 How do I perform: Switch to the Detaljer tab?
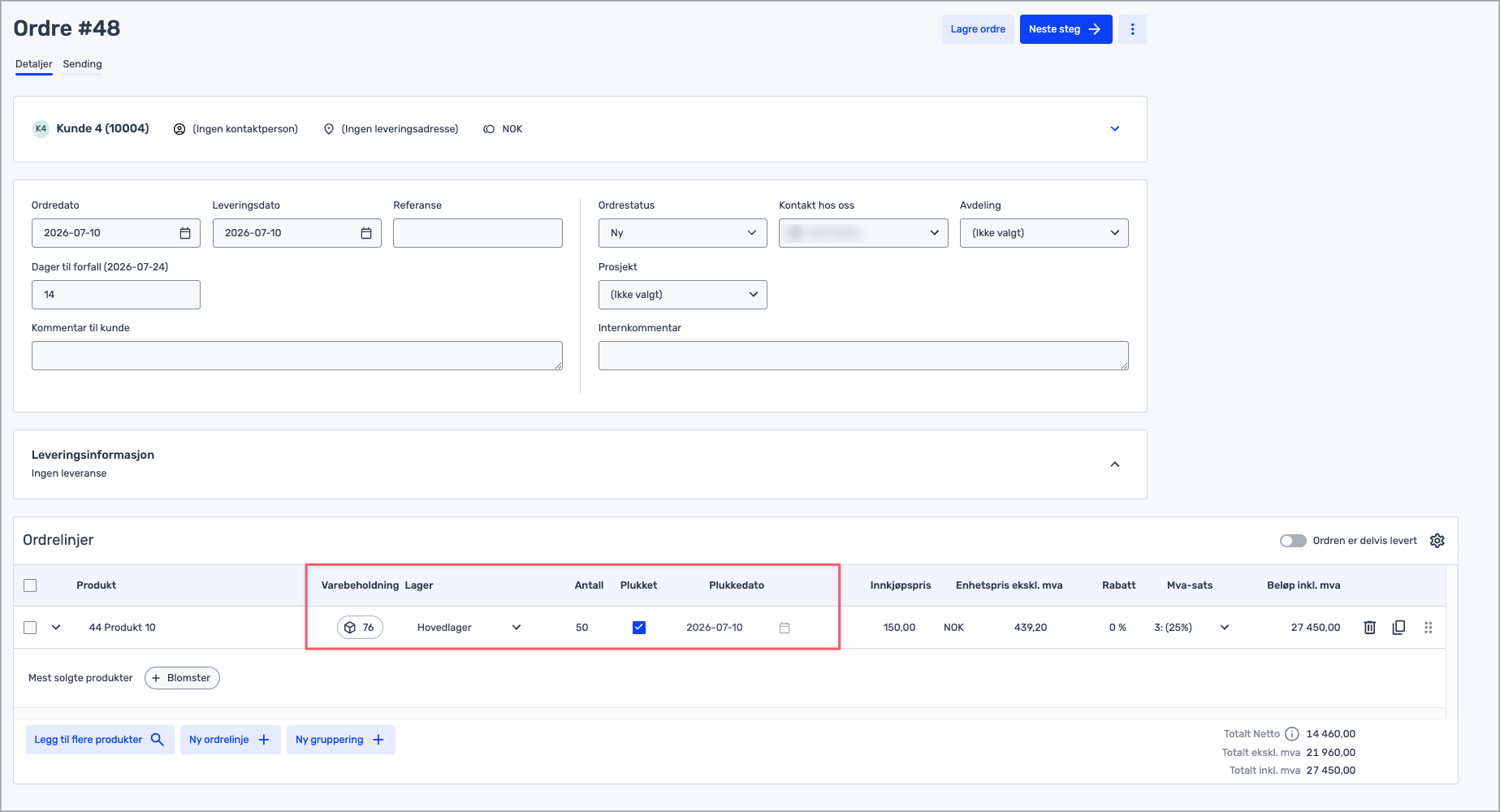tap(34, 64)
